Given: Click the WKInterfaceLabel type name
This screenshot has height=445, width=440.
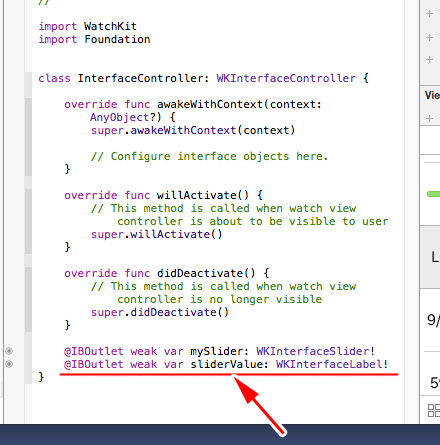Looking at the screenshot, I should (329, 364).
